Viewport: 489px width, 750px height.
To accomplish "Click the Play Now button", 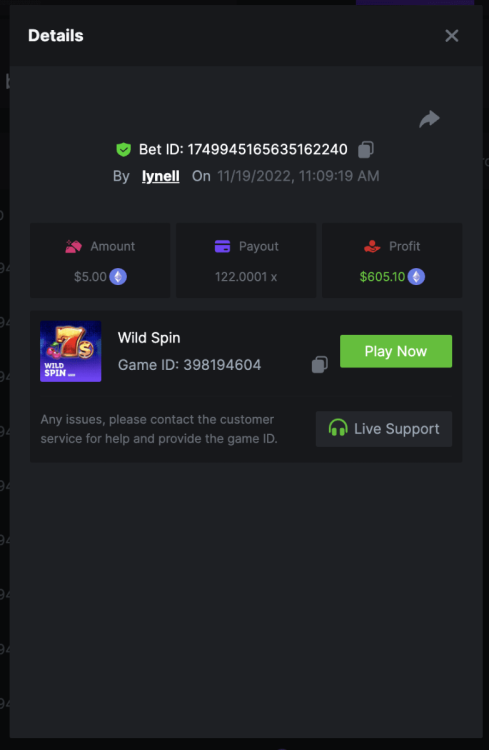I will 396,351.
